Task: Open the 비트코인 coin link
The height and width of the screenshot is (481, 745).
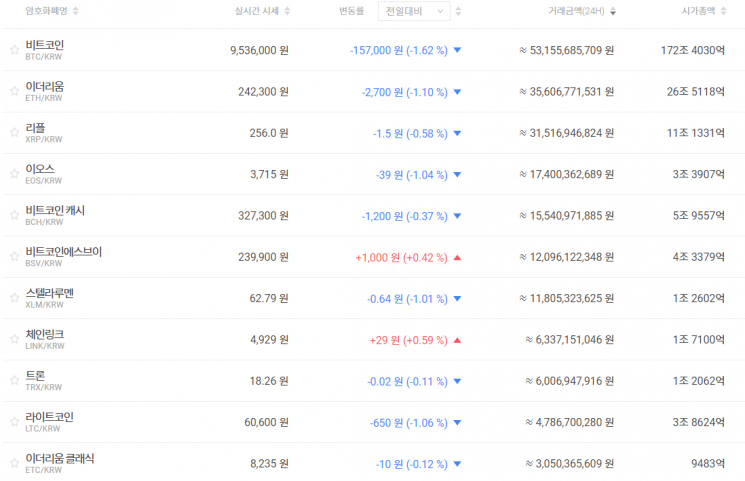Action: pyautogui.click(x=45, y=45)
